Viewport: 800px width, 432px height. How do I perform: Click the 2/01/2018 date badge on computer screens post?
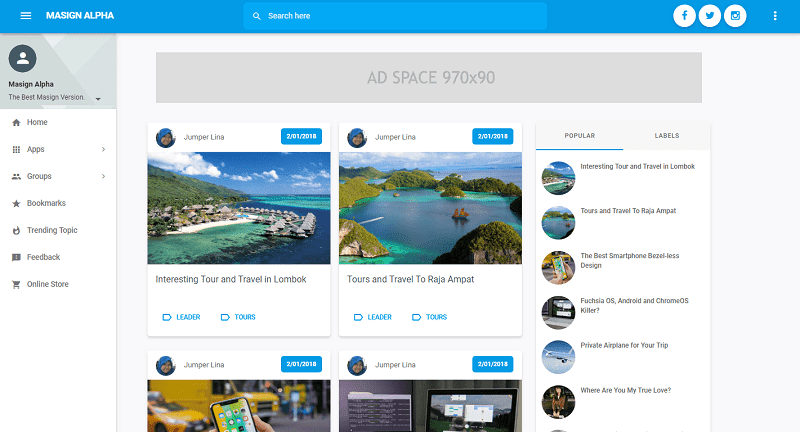click(493, 364)
